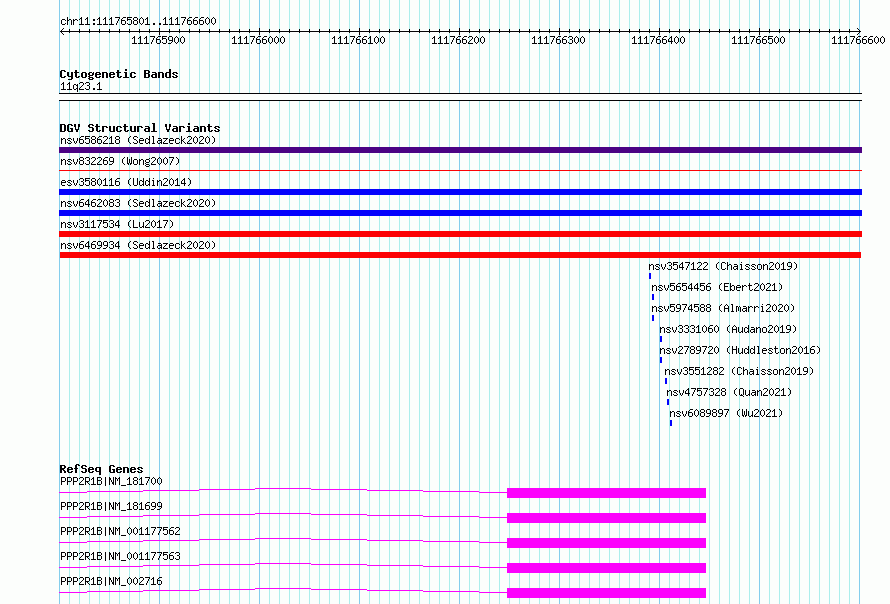Click the small blue nsv6089897 marker
The height and width of the screenshot is (604, 890).
671,423
